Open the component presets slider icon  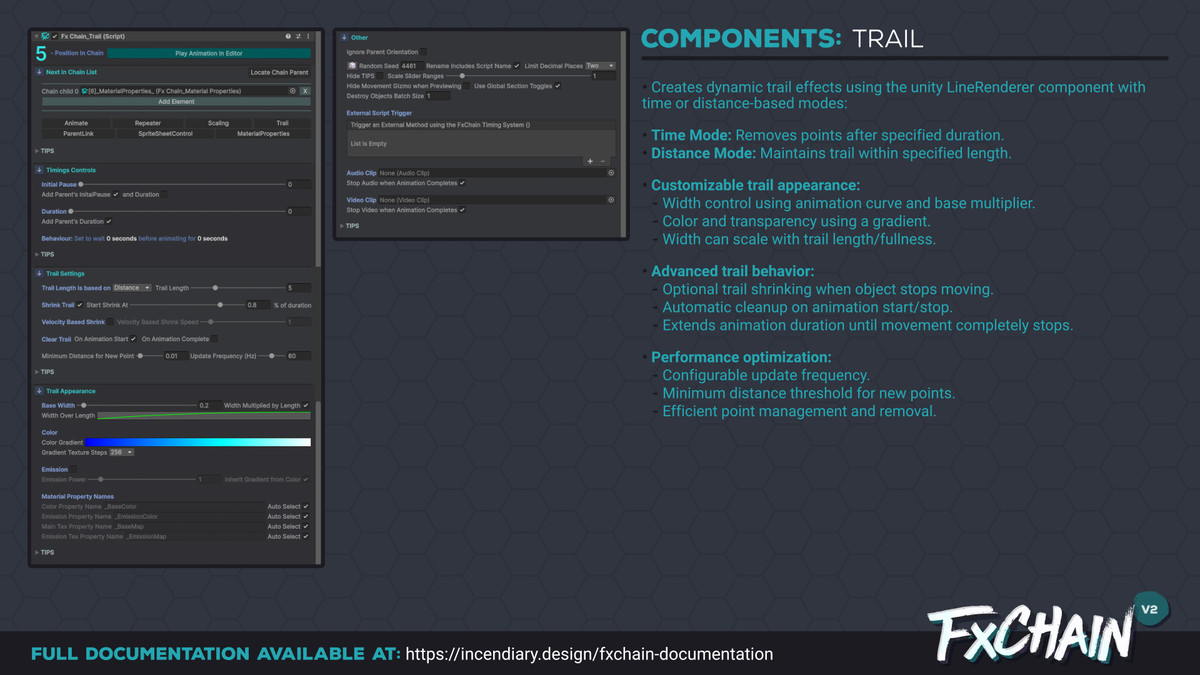click(x=298, y=36)
